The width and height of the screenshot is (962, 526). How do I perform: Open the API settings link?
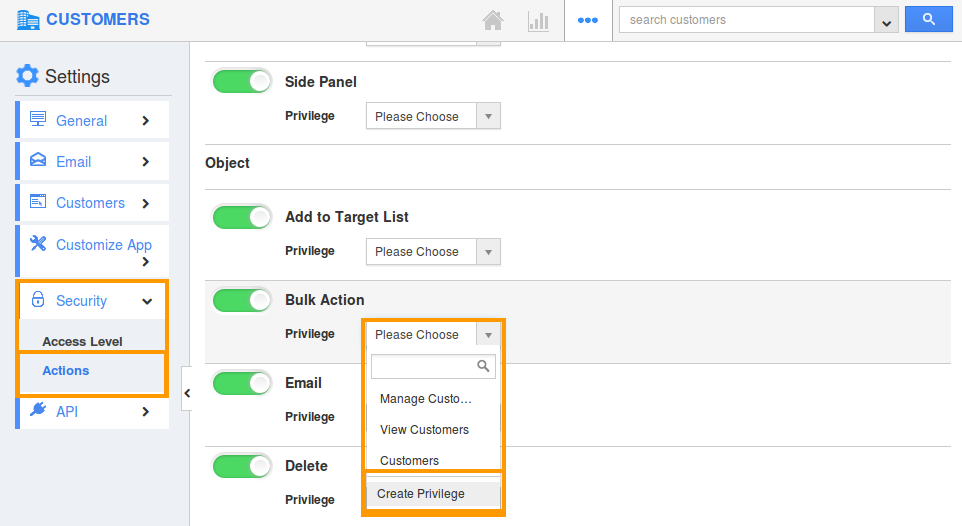coord(67,412)
